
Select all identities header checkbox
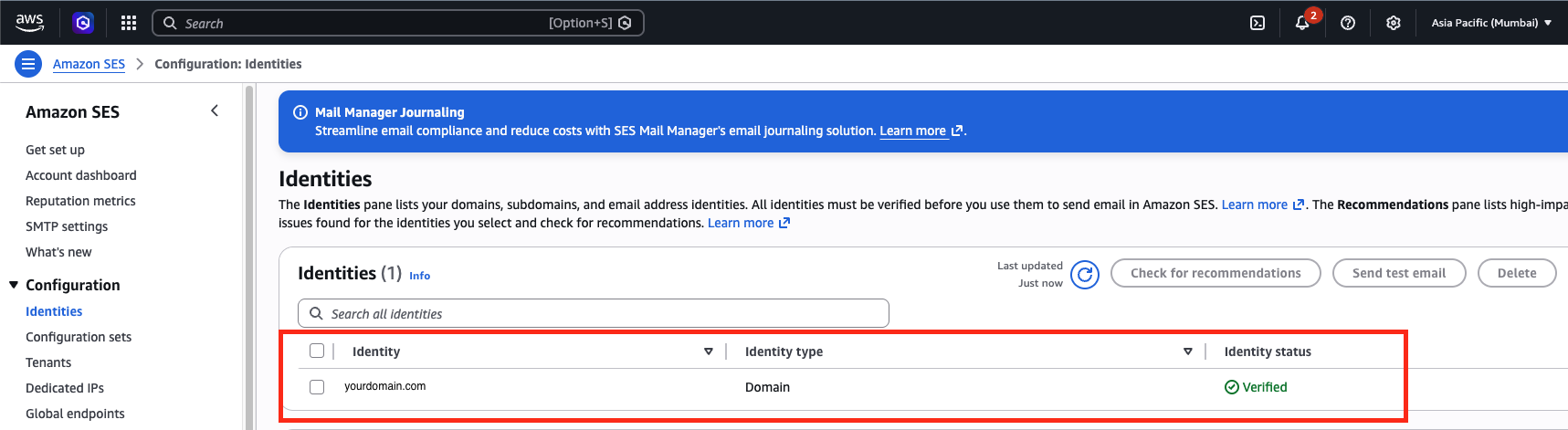pos(317,351)
